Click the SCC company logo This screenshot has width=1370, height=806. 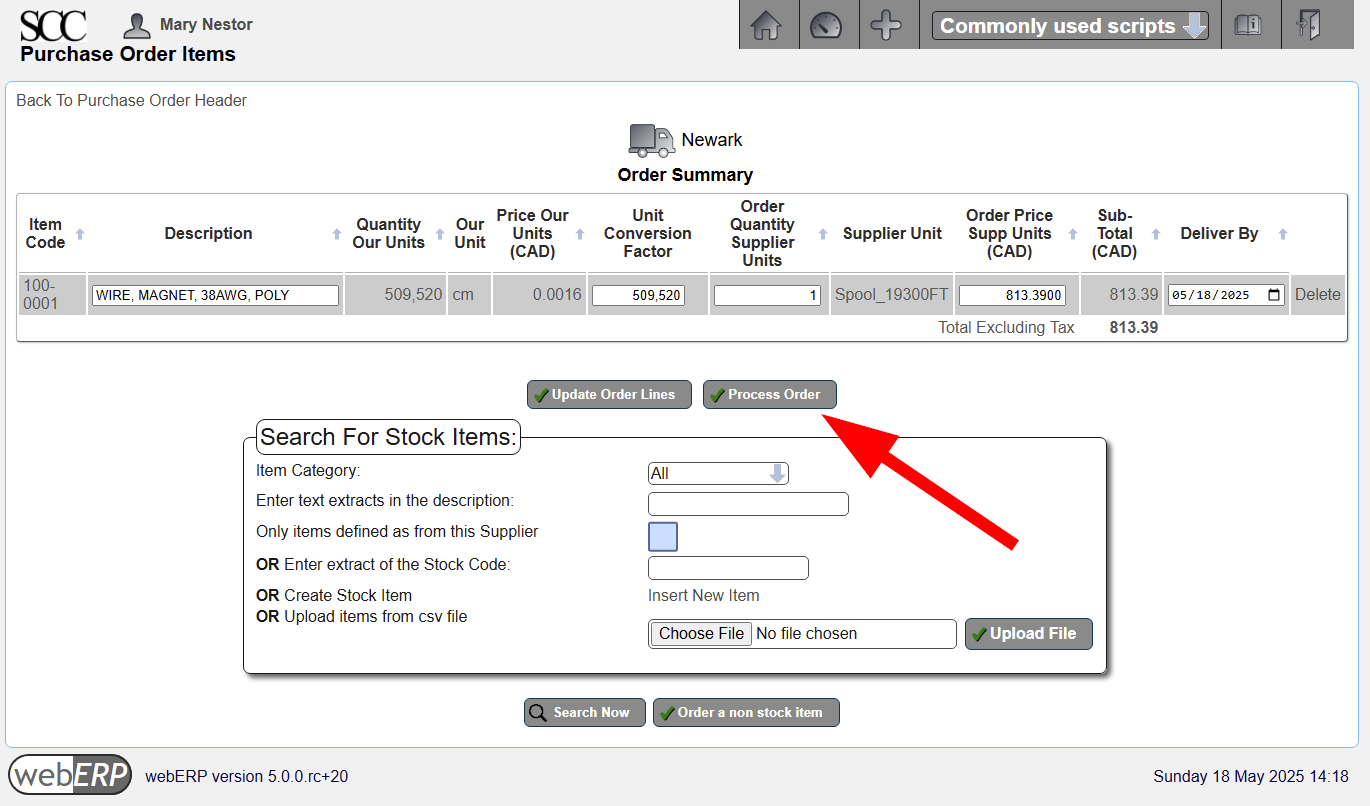point(53,25)
